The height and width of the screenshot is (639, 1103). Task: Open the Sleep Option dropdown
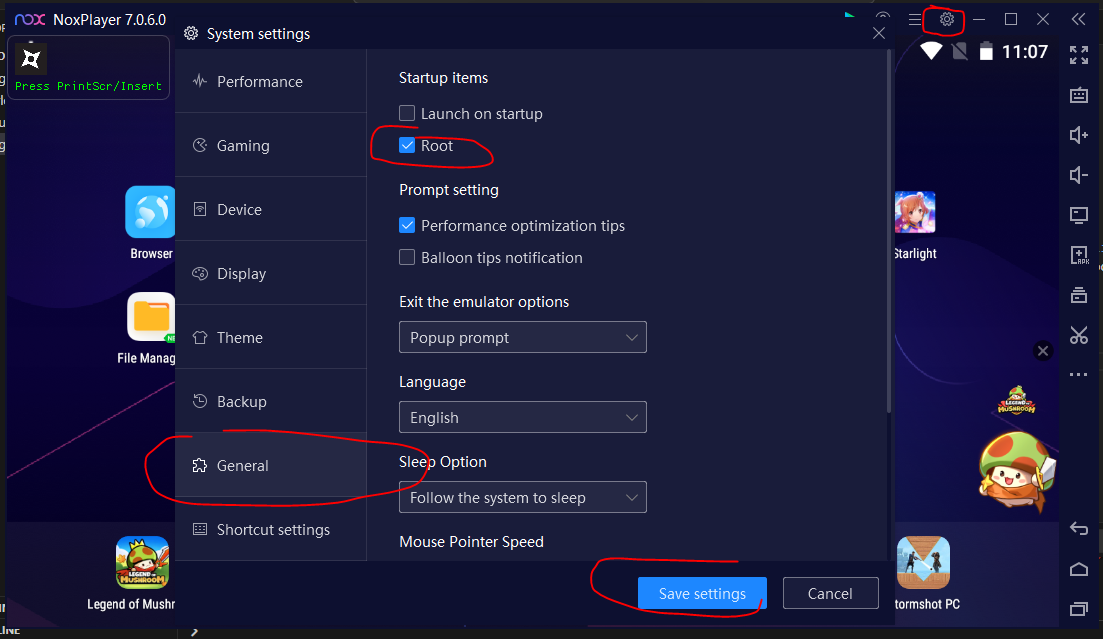(x=522, y=498)
